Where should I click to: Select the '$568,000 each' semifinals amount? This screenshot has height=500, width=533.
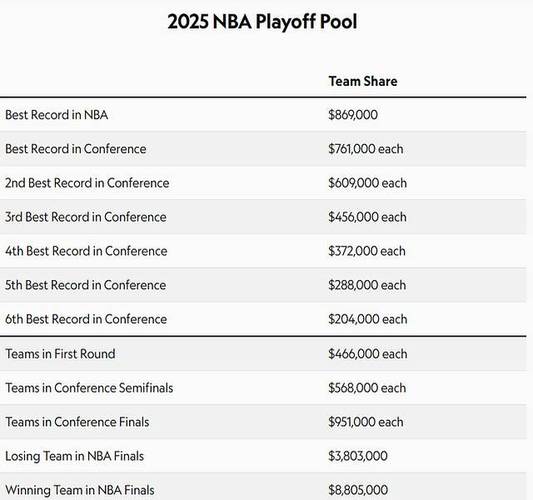point(367,388)
